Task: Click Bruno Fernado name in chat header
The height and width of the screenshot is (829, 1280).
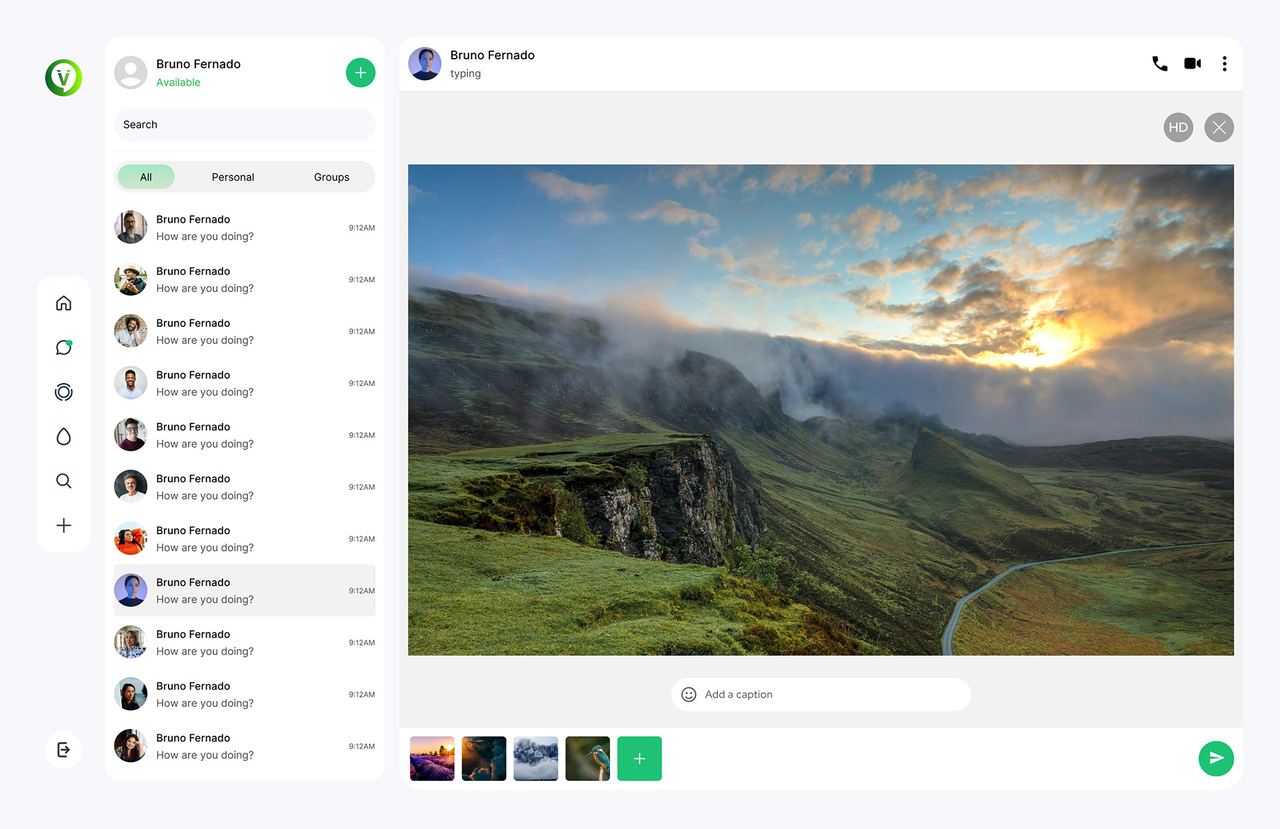Action: pyautogui.click(x=492, y=55)
